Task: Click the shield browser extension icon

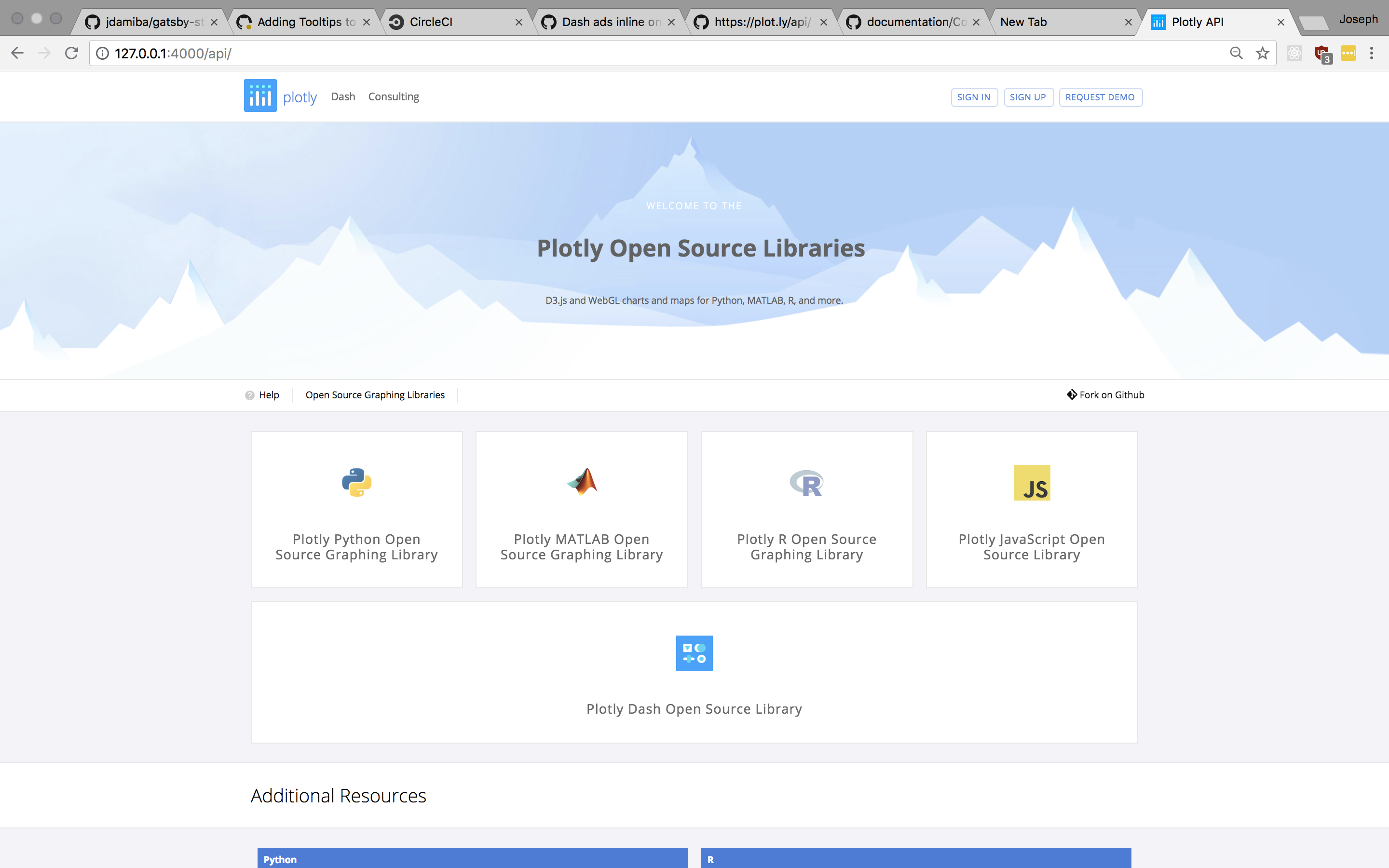Action: 1322,53
